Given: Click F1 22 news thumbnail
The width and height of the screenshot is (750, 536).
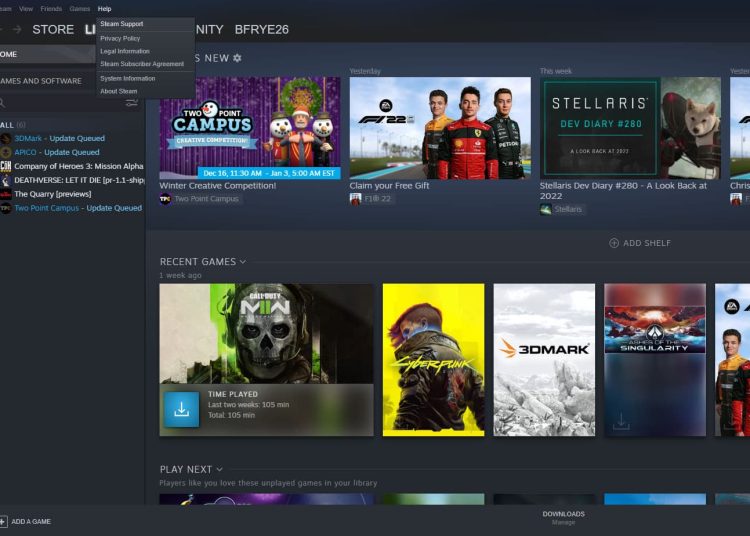Looking at the screenshot, I should (x=440, y=128).
